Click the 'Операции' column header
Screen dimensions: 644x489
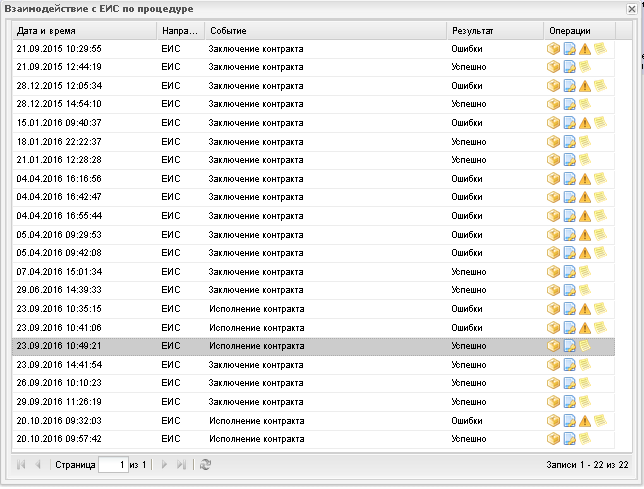click(580, 31)
